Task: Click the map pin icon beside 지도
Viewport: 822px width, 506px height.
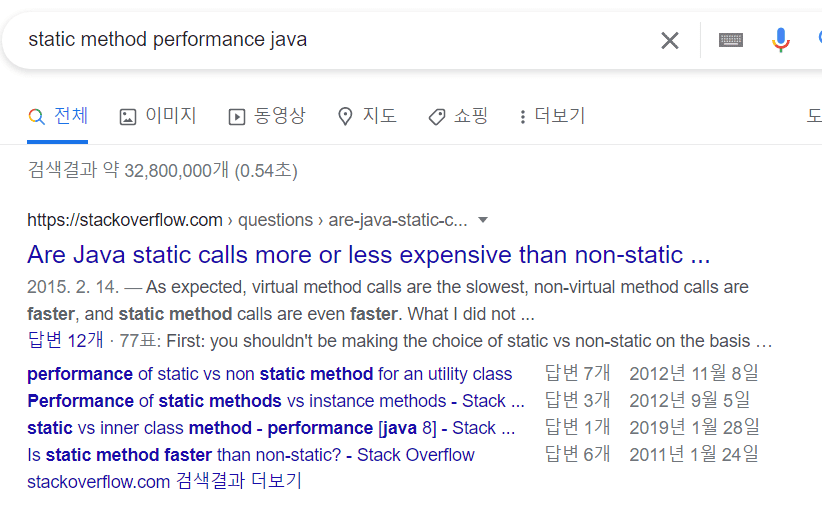Action: tap(345, 116)
